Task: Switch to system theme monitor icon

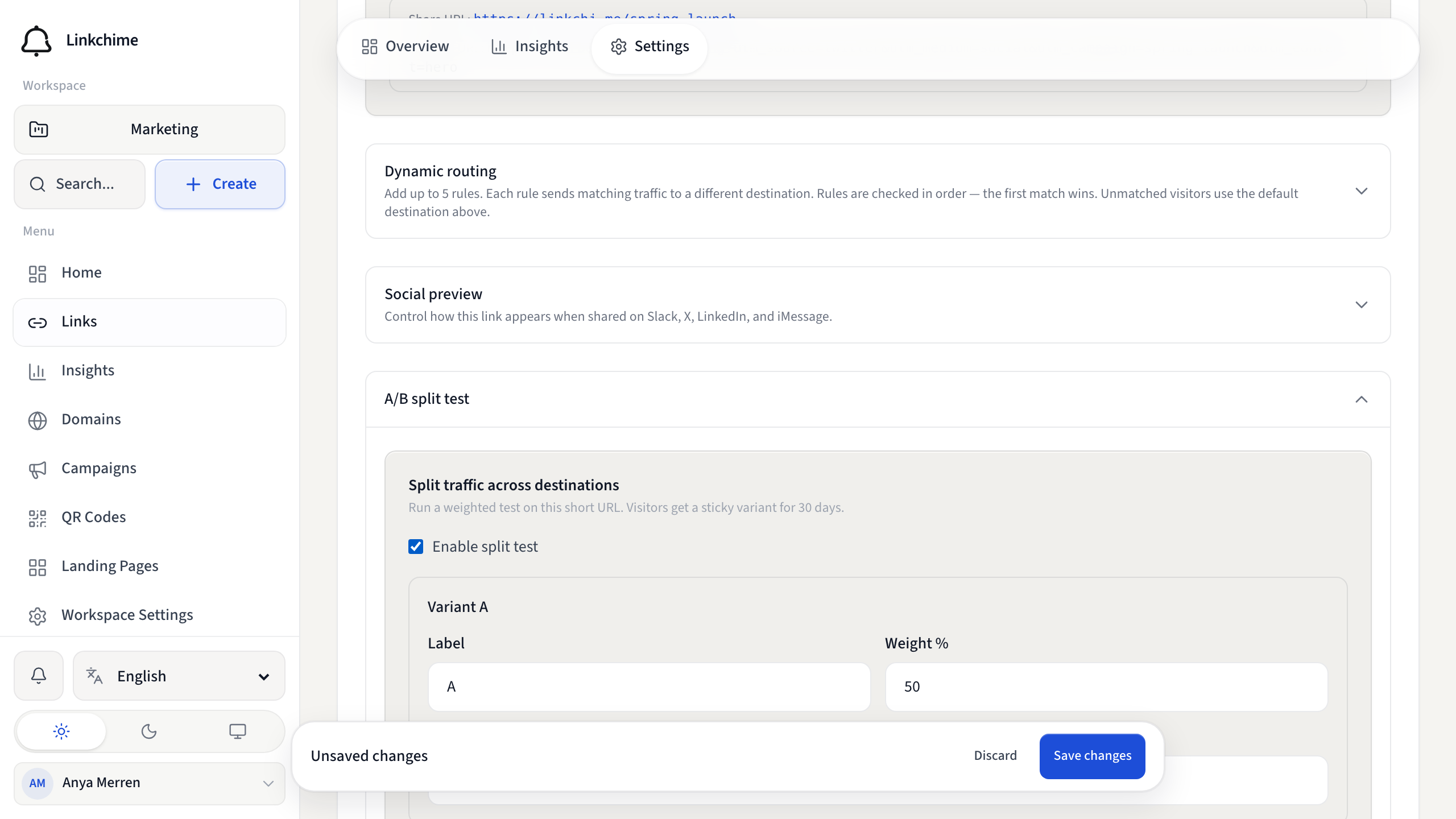Action: [x=238, y=731]
